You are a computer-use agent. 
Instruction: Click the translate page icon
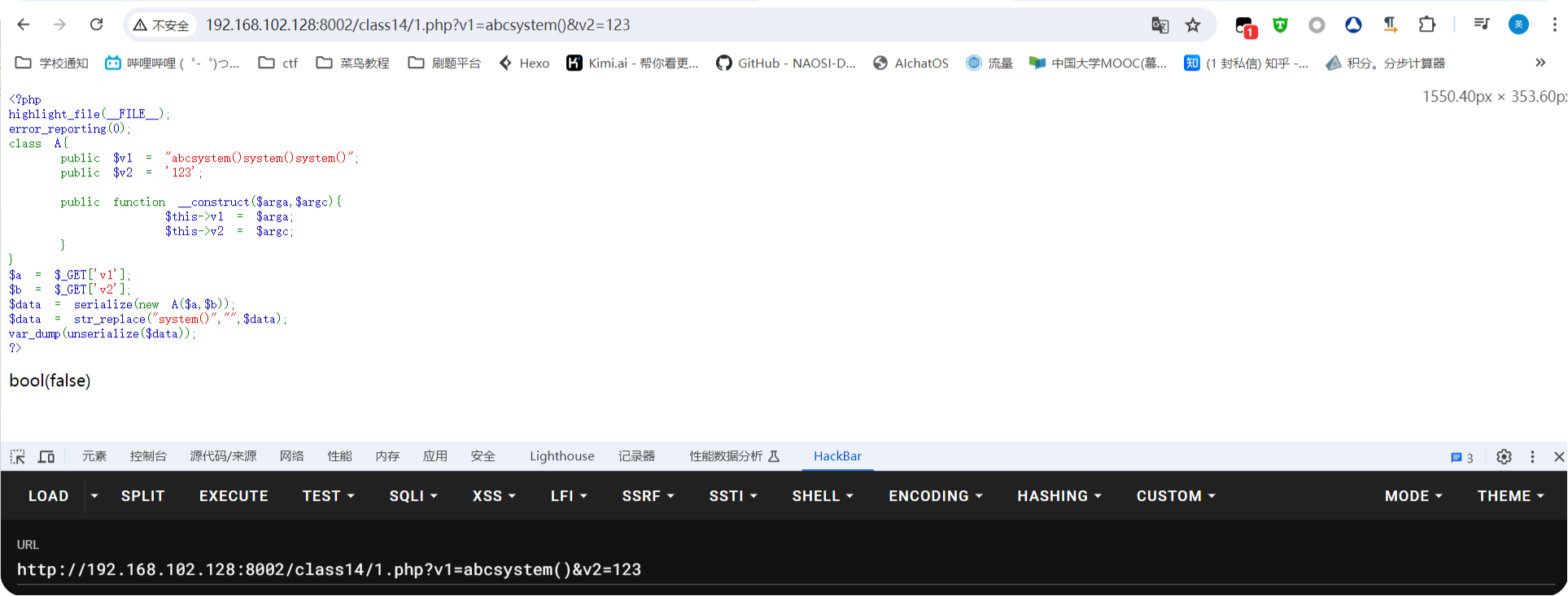tap(1160, 25)
